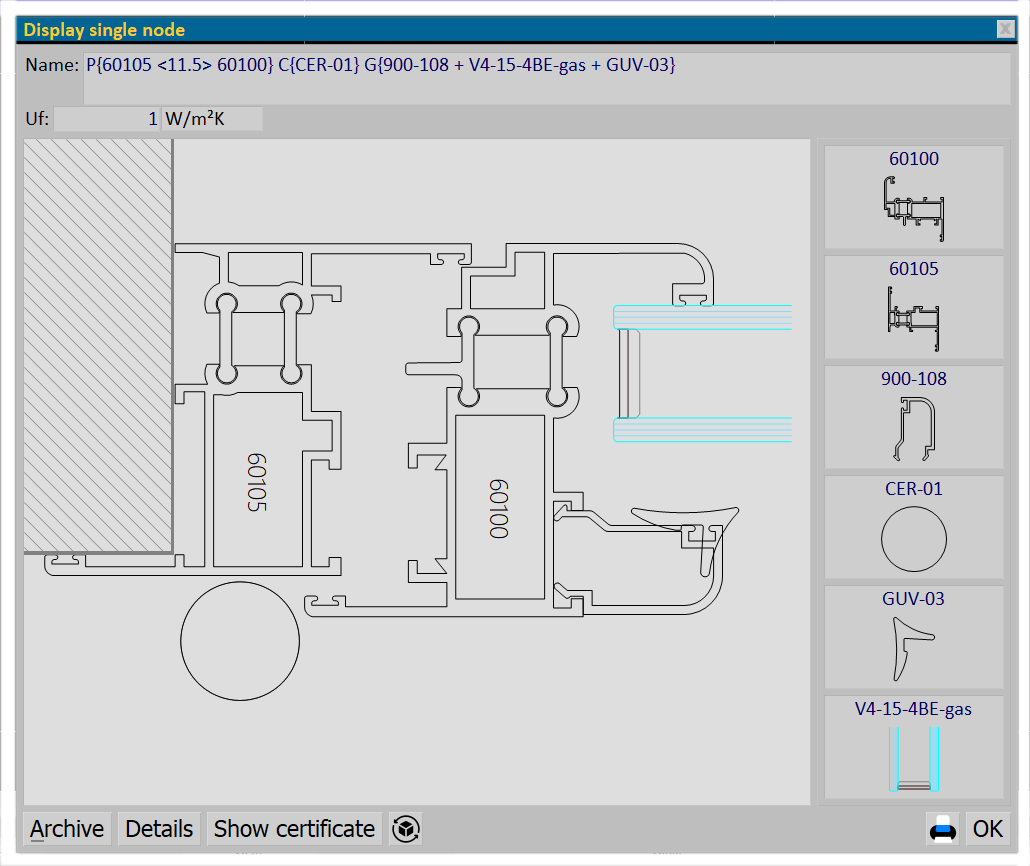Click into the Name text field

coord(545,79)
